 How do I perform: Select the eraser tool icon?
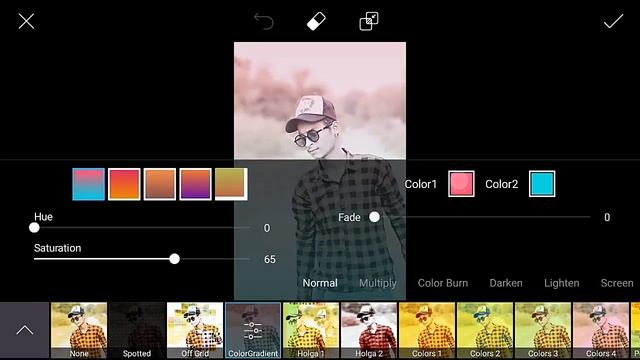click(x=316, y=21)
